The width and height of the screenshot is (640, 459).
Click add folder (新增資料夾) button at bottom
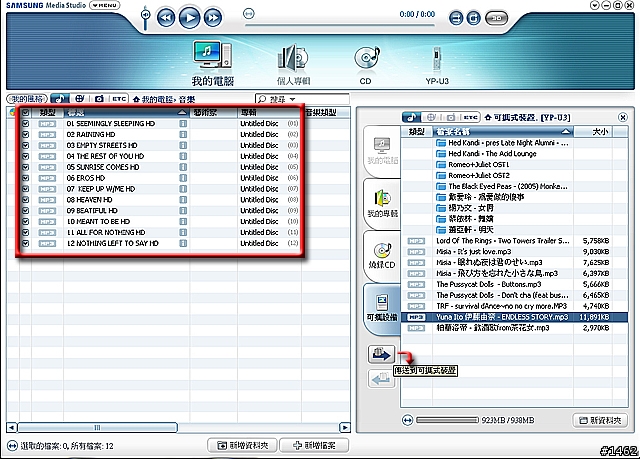click(x=242, y=446)
